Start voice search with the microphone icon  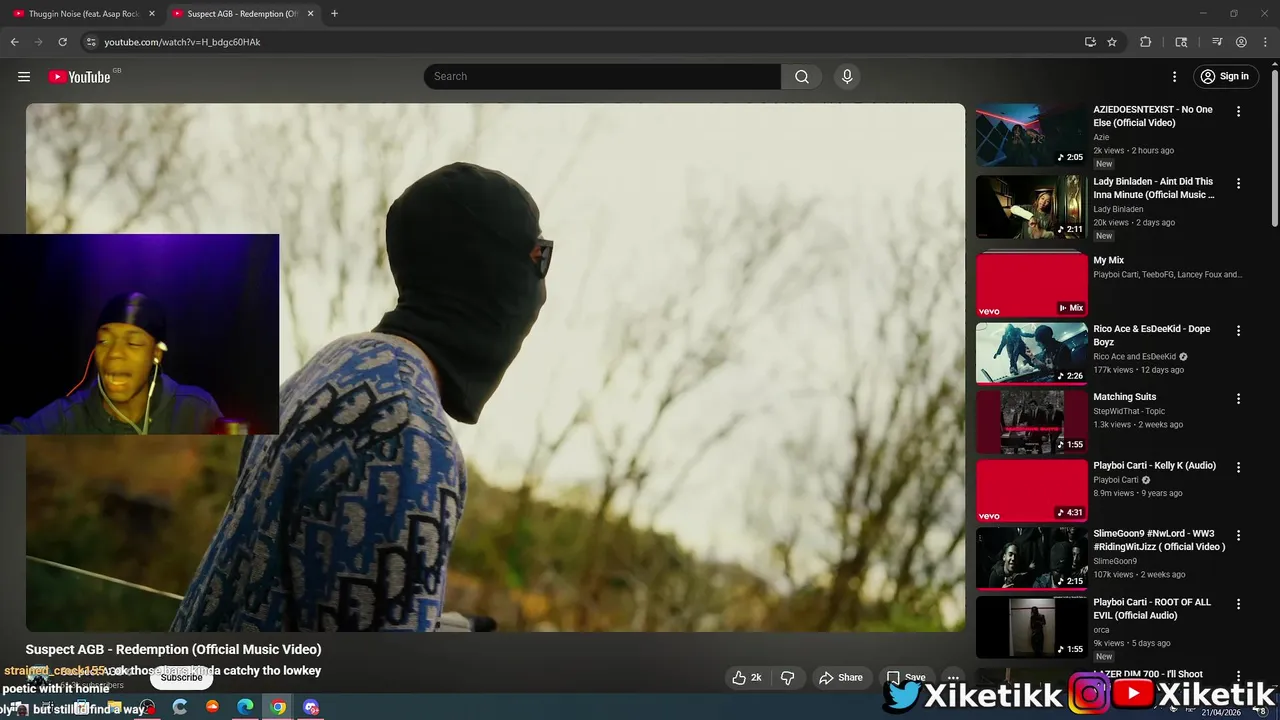(x=847, y=77)
